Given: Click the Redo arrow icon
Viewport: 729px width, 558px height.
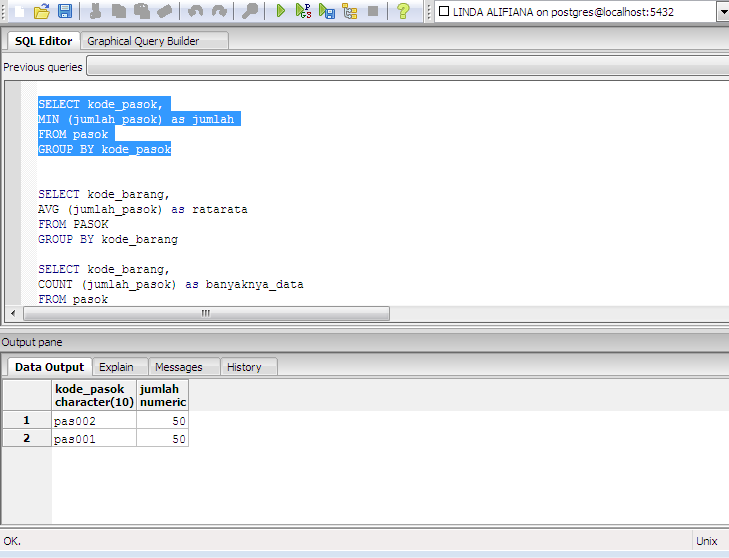Looking at the screenshot, I should coord(219,11).
